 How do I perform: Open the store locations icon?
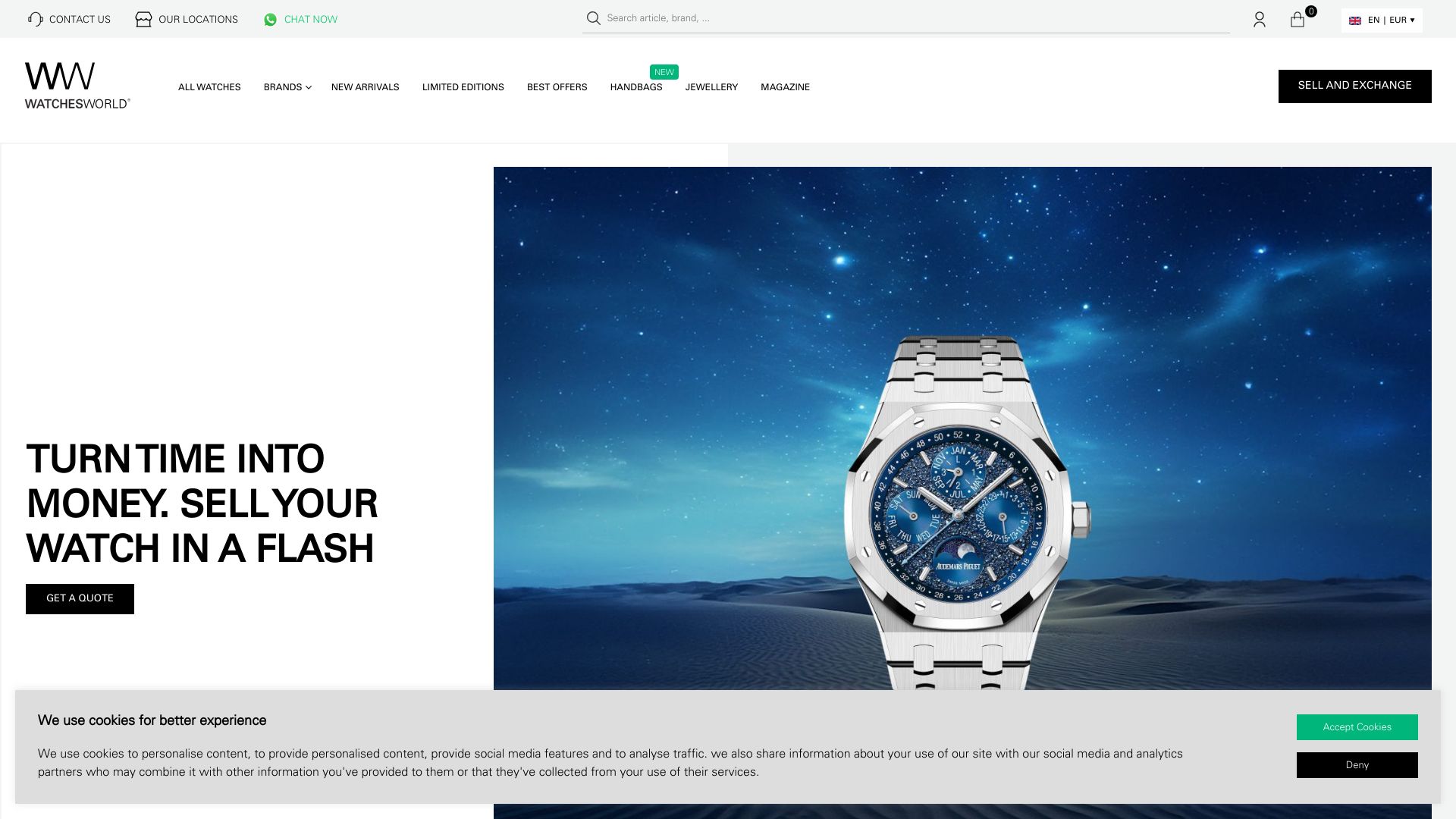point(143,19)
